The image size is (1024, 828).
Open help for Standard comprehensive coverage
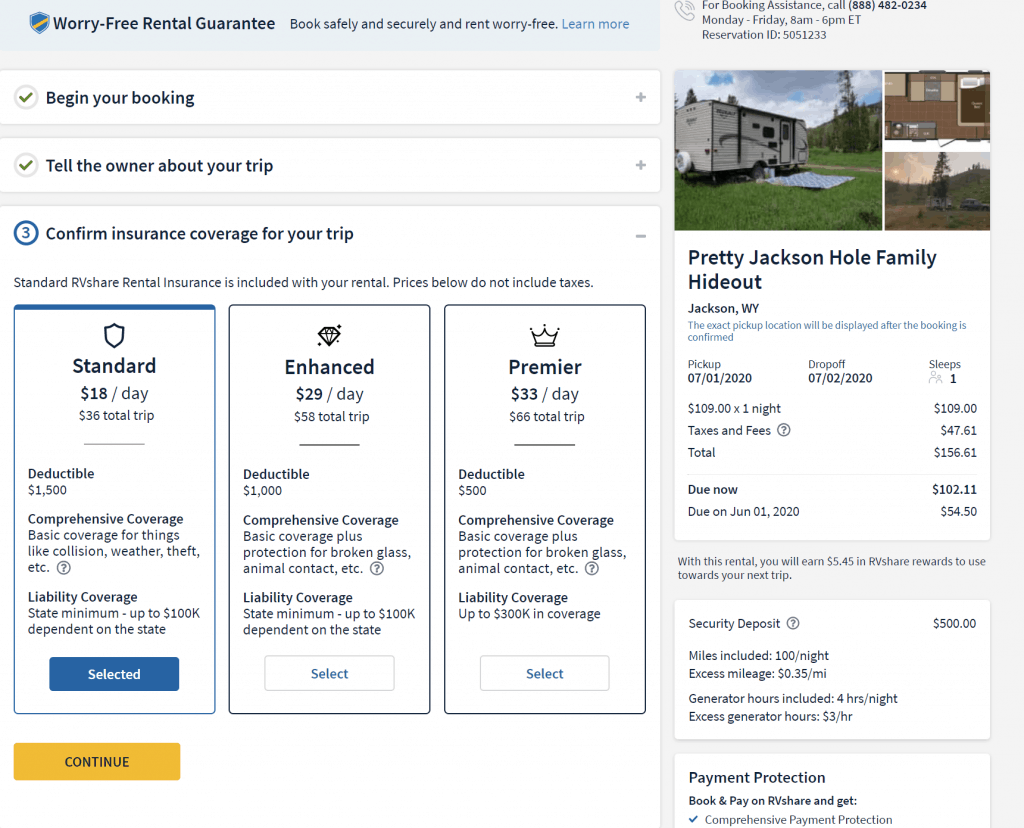[x=63, y=567]
